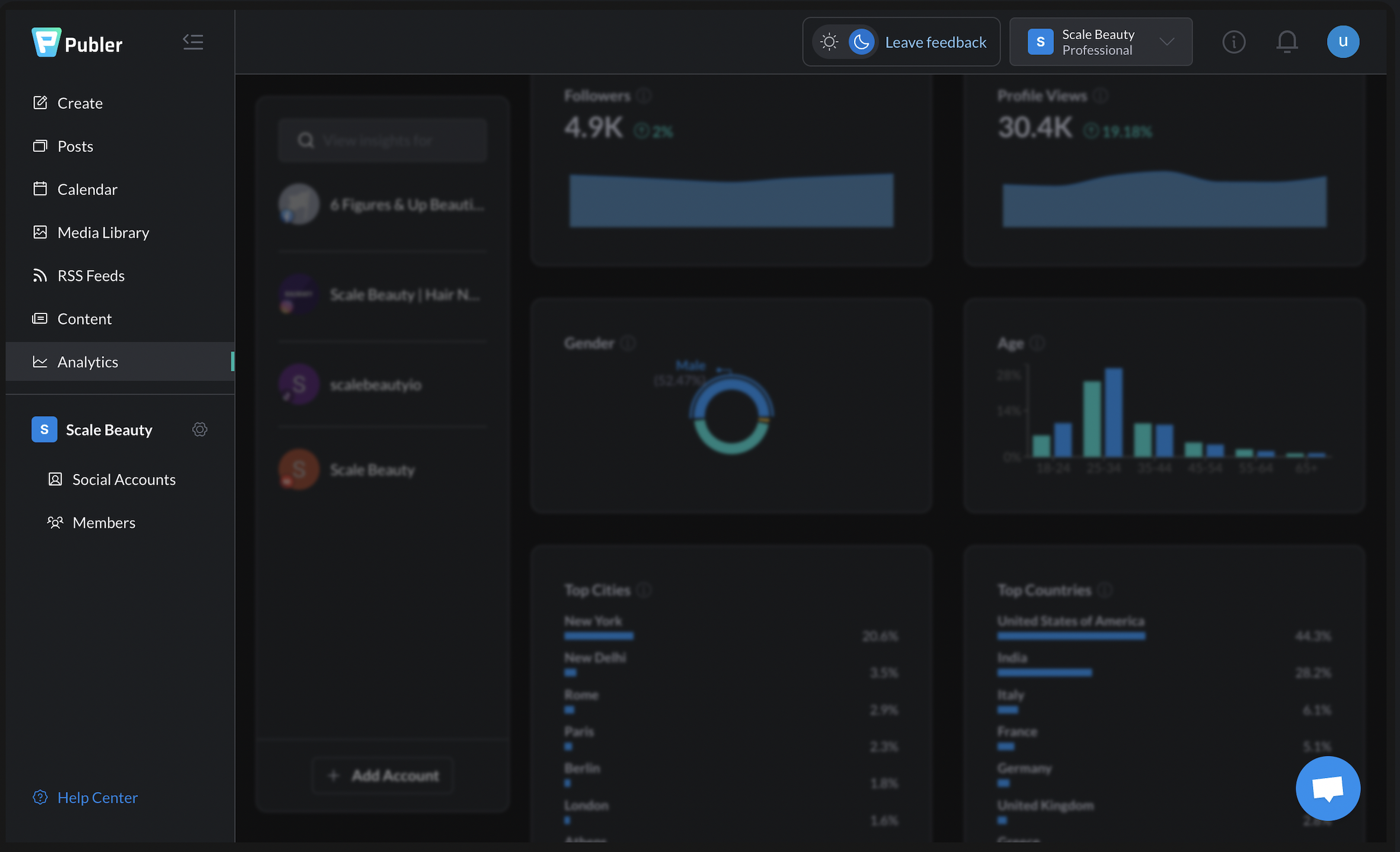Image resolution: width=1400 pixels, height=852 pixels.
Task: Click the Members group icon
Action: 55,523
